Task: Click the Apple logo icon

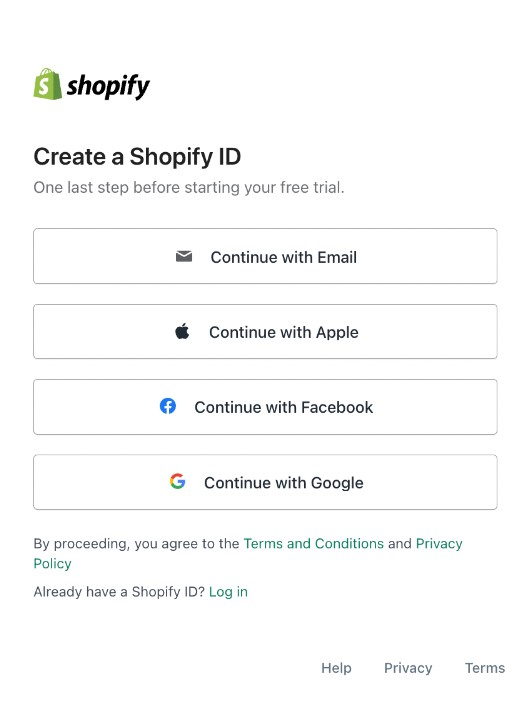Action: point(182,331)
